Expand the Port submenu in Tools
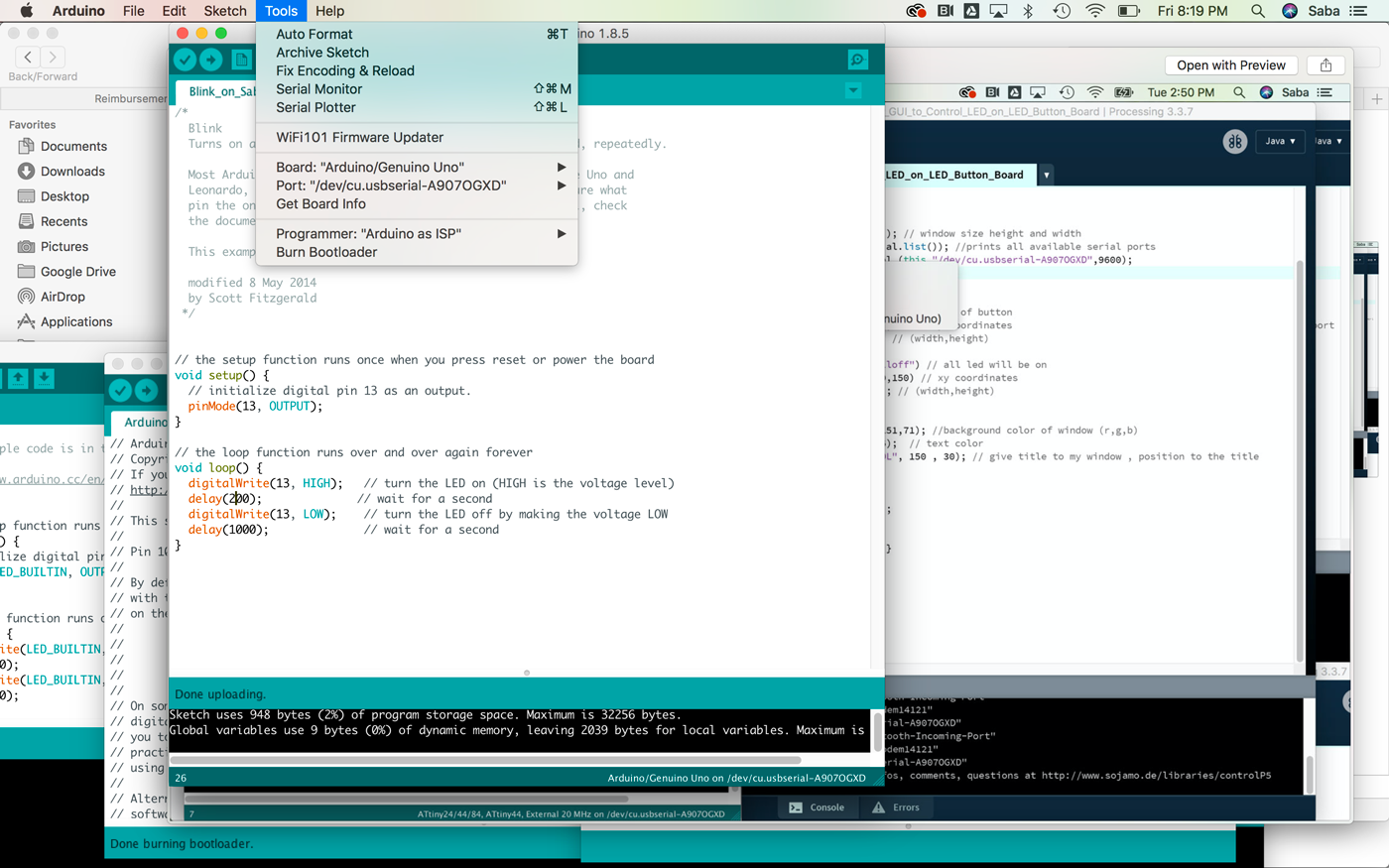Screen dimensions: 1389x868 (x=417, y=186)
